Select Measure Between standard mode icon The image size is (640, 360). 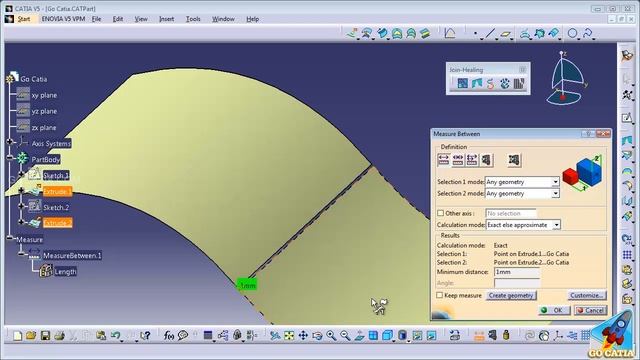[444, 160]
